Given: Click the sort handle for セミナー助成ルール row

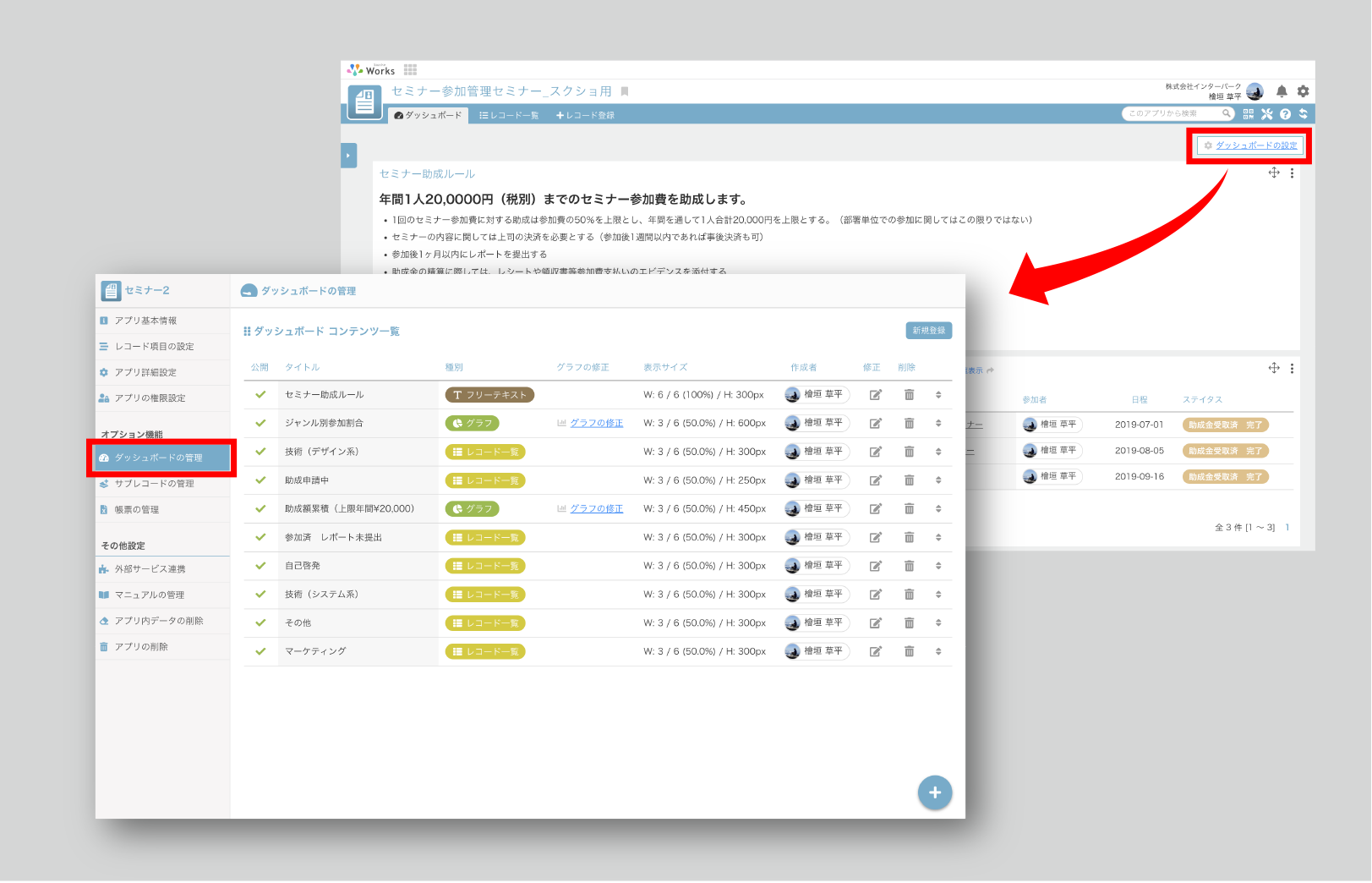Looking at the screenshot, I should [938, 395].
